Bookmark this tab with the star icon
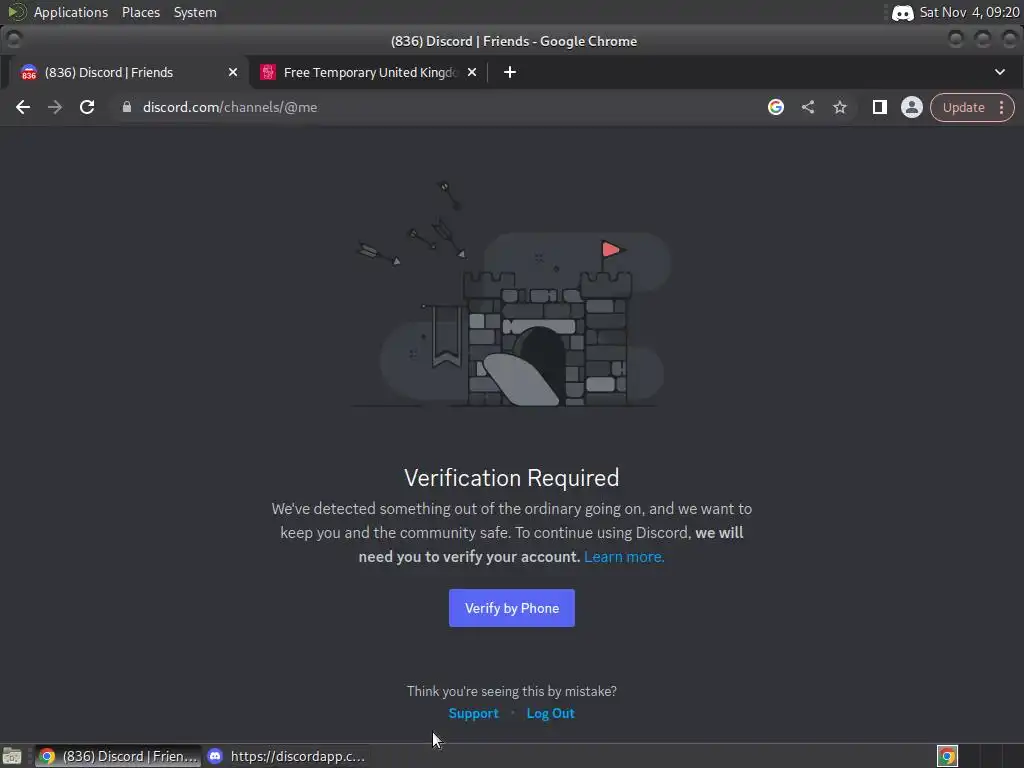 (x=840, y=107)
